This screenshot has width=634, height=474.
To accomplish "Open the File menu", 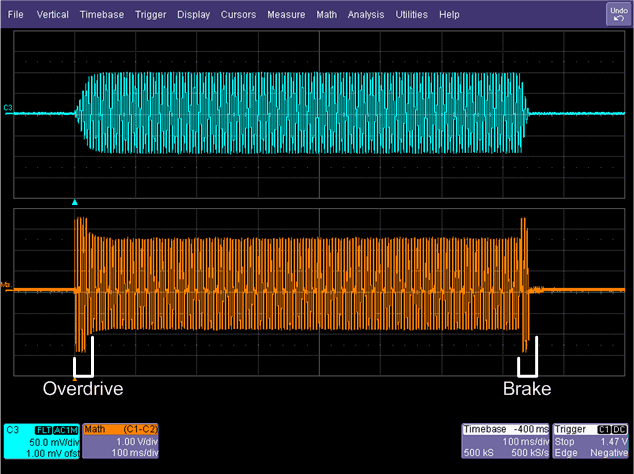I will coord(16,15).
